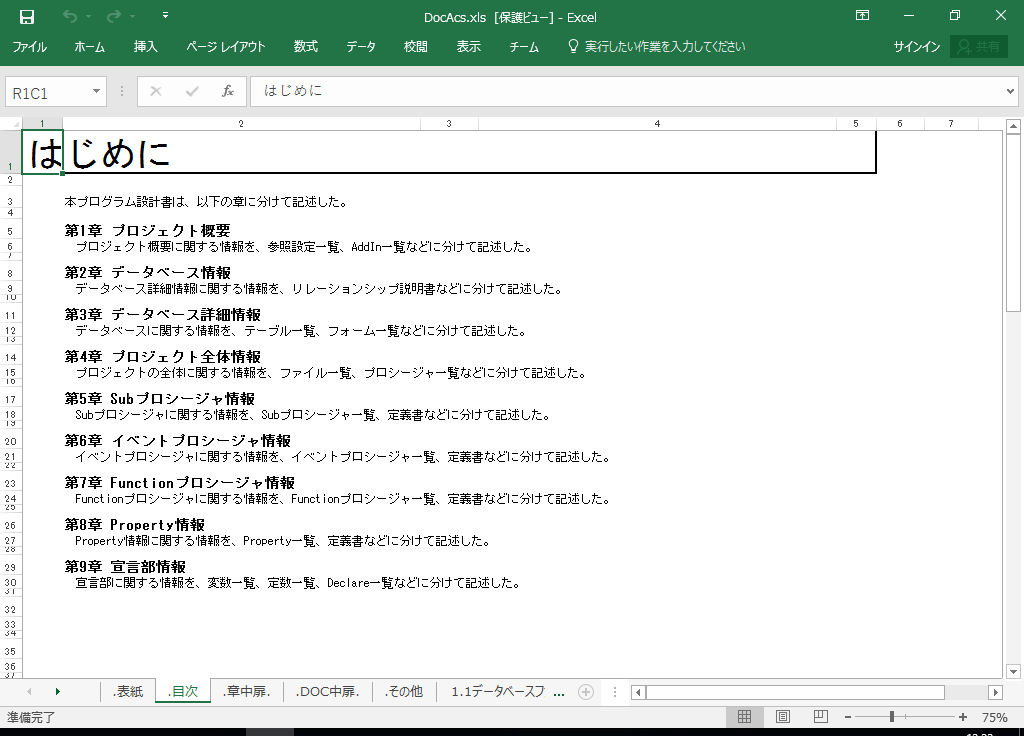Click the Save icon in title bar
Viewport: 1024px width, 736px height.
point(27,16)
